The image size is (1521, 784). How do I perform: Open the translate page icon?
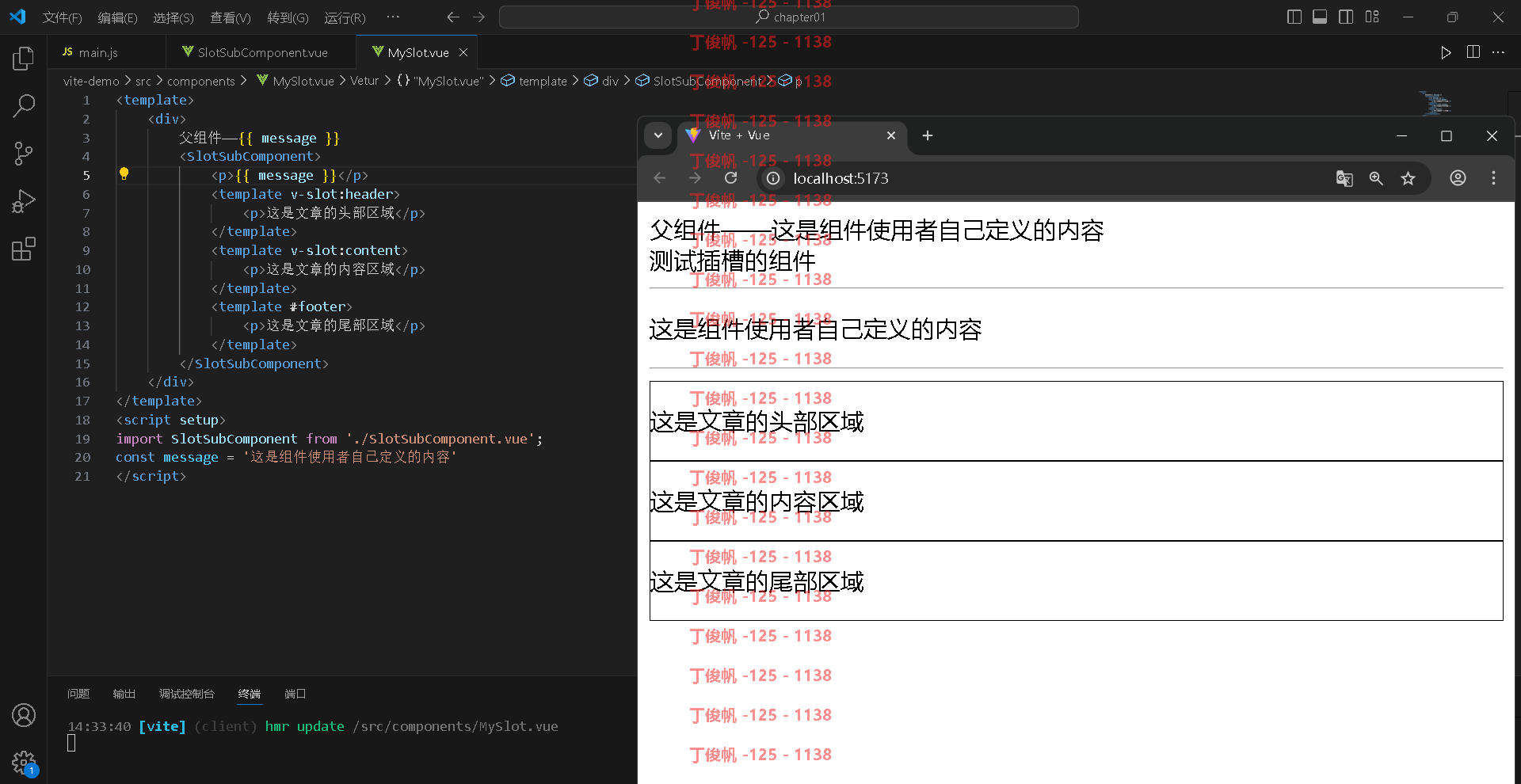point(1344,178)
